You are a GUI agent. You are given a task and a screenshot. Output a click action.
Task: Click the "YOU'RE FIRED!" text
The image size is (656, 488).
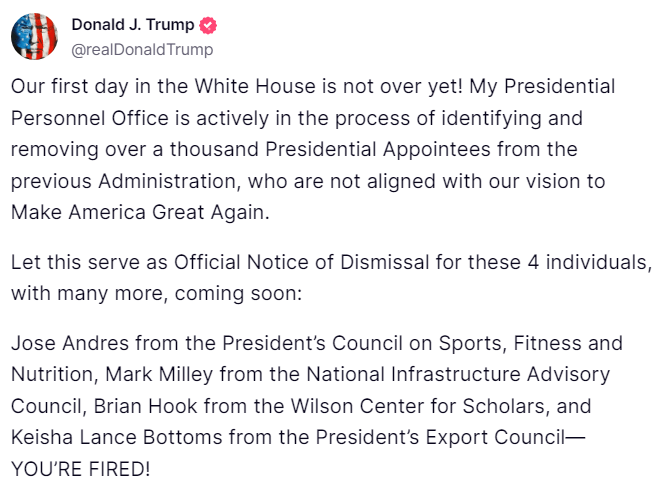[87, 468]
